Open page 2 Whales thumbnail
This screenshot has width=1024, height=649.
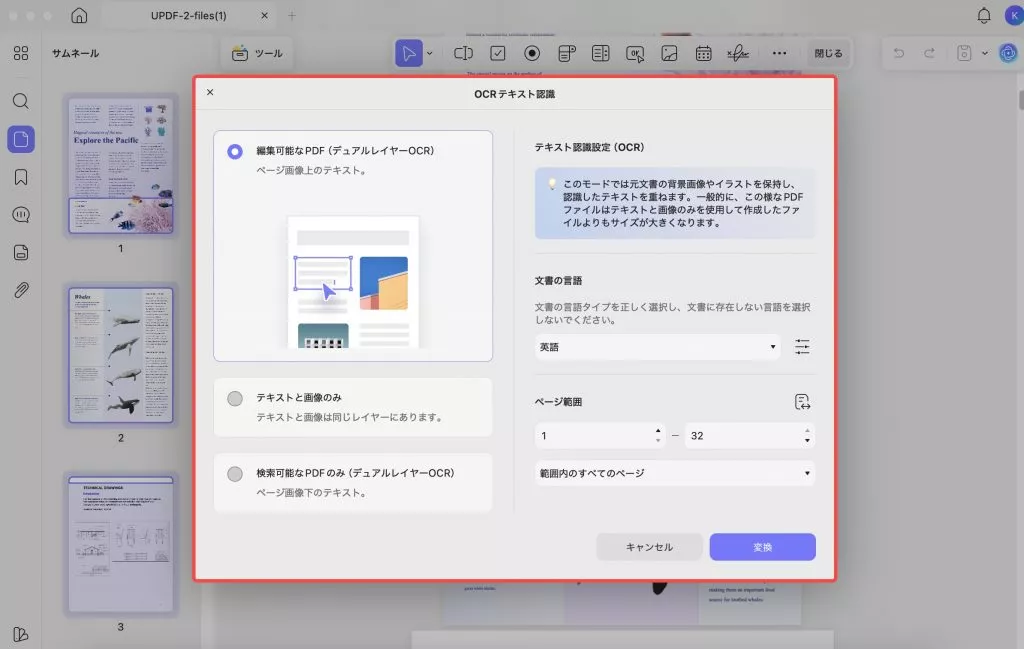pos(121,355)
